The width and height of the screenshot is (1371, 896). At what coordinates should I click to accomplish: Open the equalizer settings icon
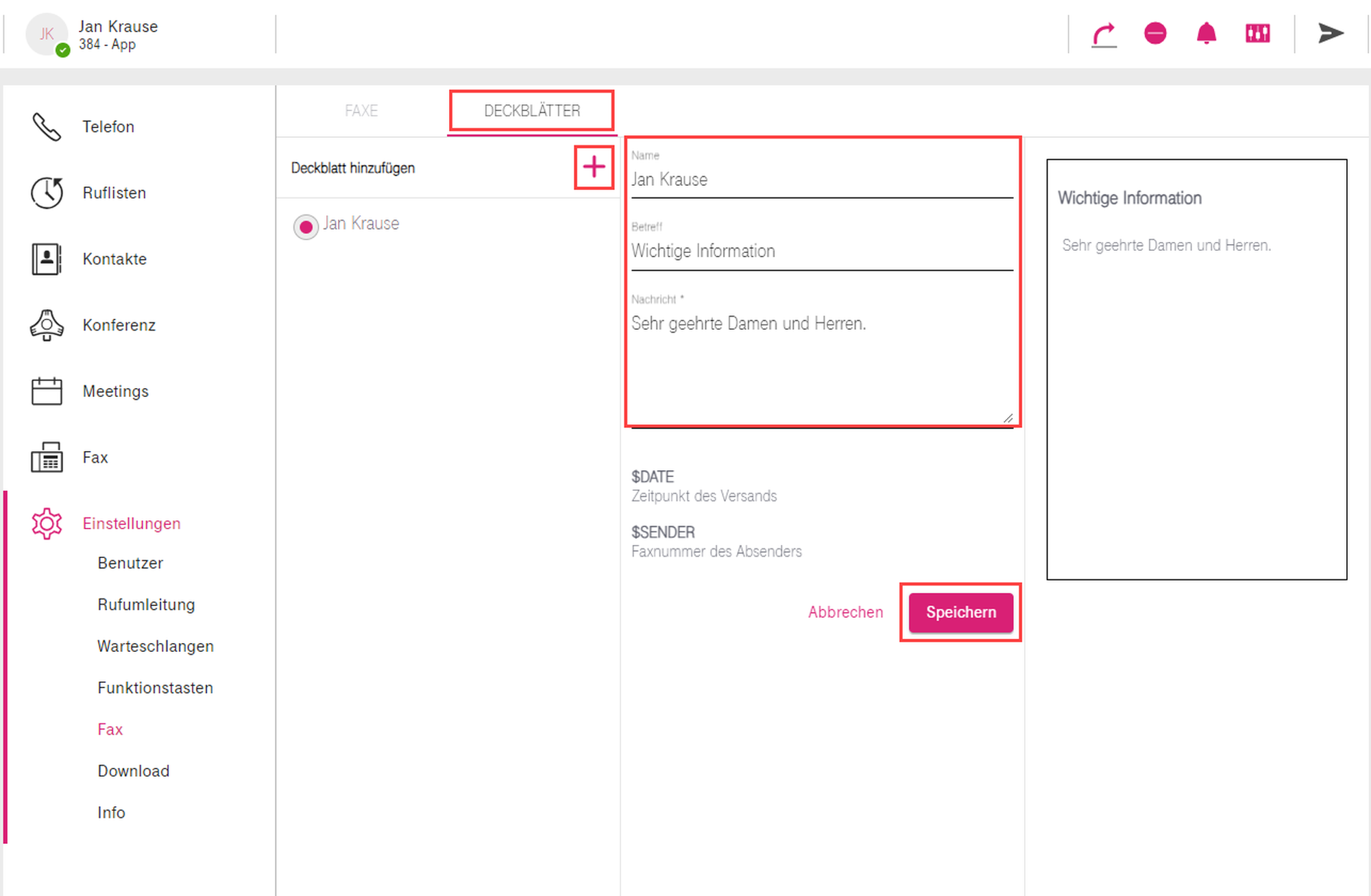point(1258,33)
